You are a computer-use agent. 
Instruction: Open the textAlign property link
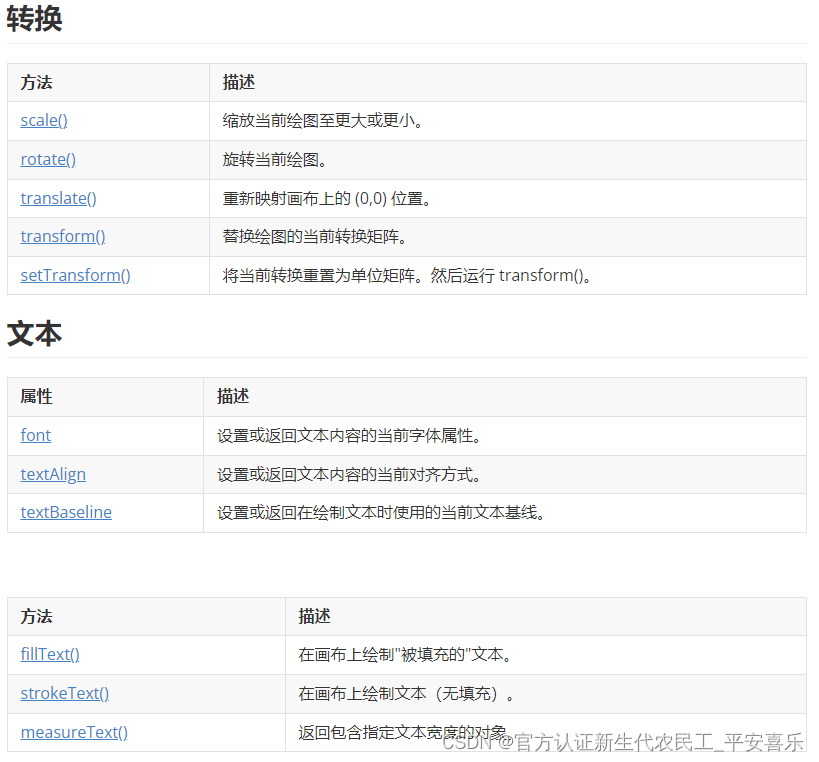[x=53, y=474]
